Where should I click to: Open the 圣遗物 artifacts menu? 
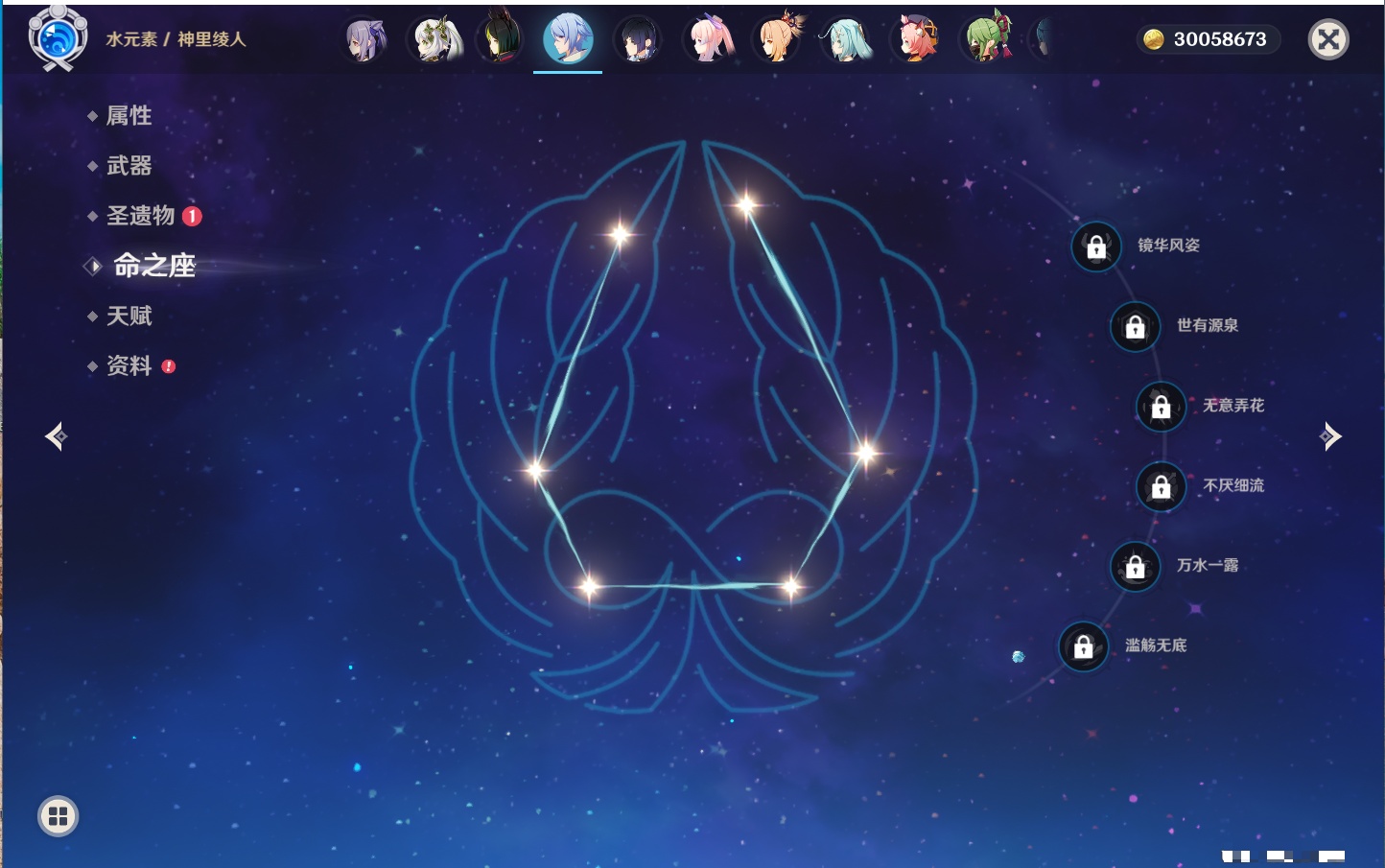click(141, 216)
